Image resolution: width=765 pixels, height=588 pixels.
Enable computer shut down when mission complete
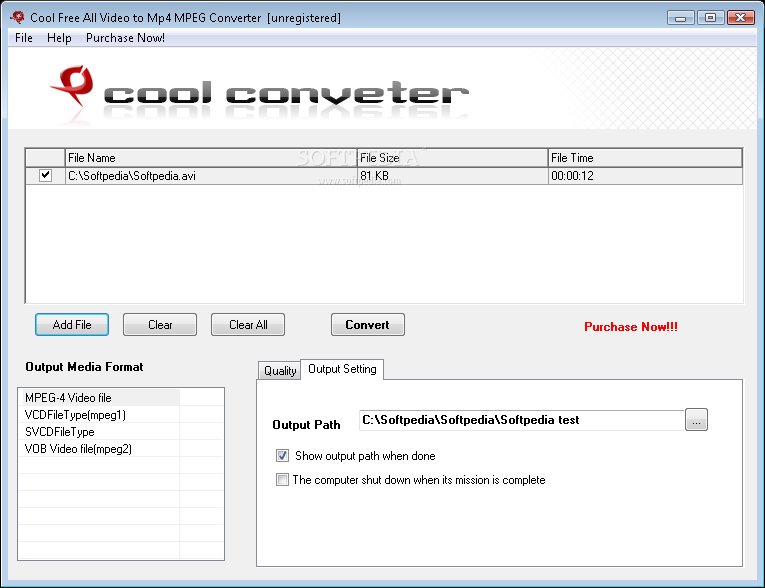tap(282, 480)
